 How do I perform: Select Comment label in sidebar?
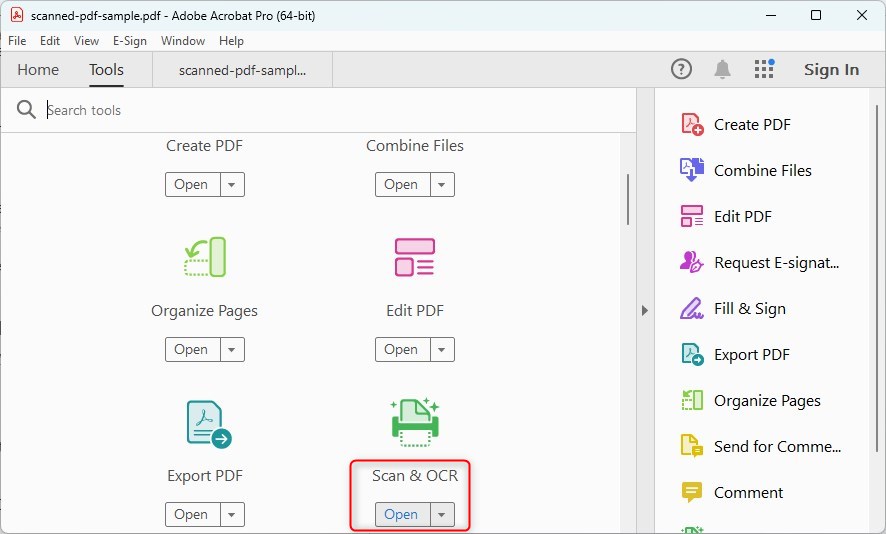pos(748,493)
